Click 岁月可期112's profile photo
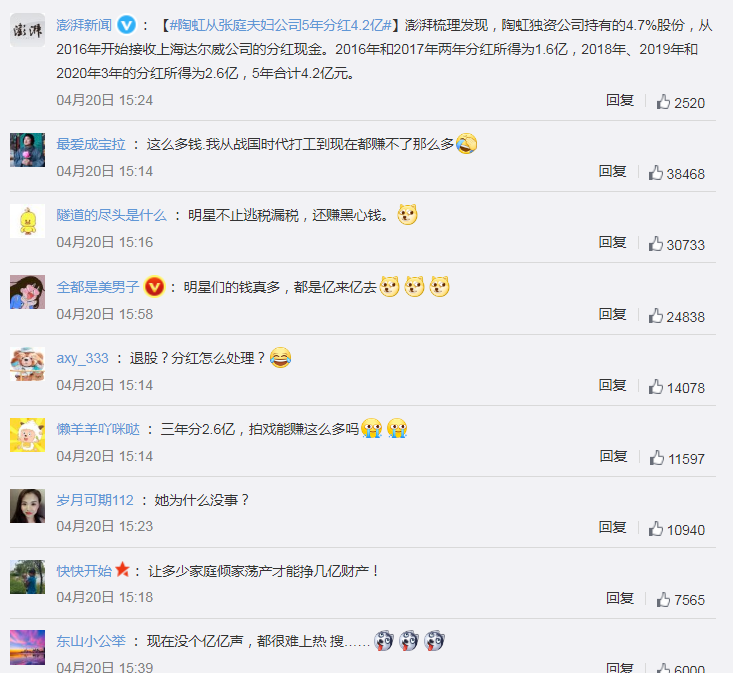Screen dimensions: 733x673 point(28,506)
